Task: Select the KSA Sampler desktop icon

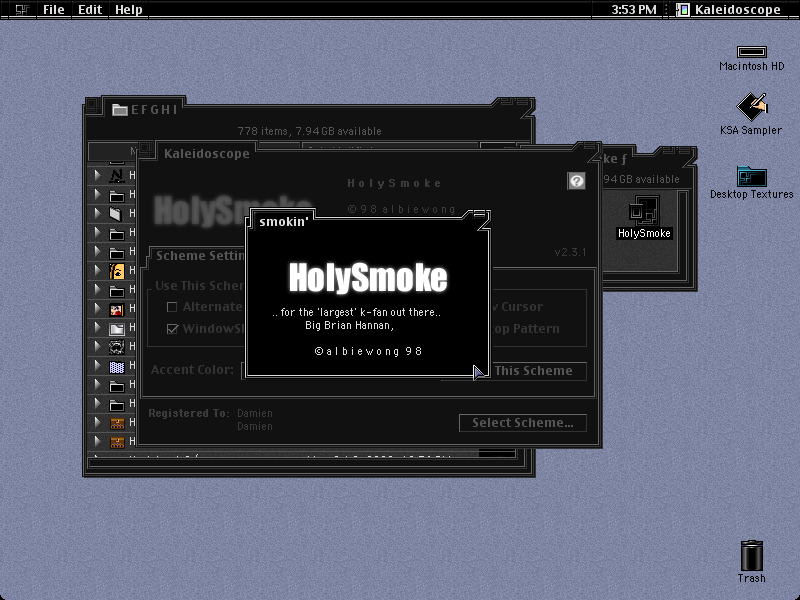Action: [752, 106]
